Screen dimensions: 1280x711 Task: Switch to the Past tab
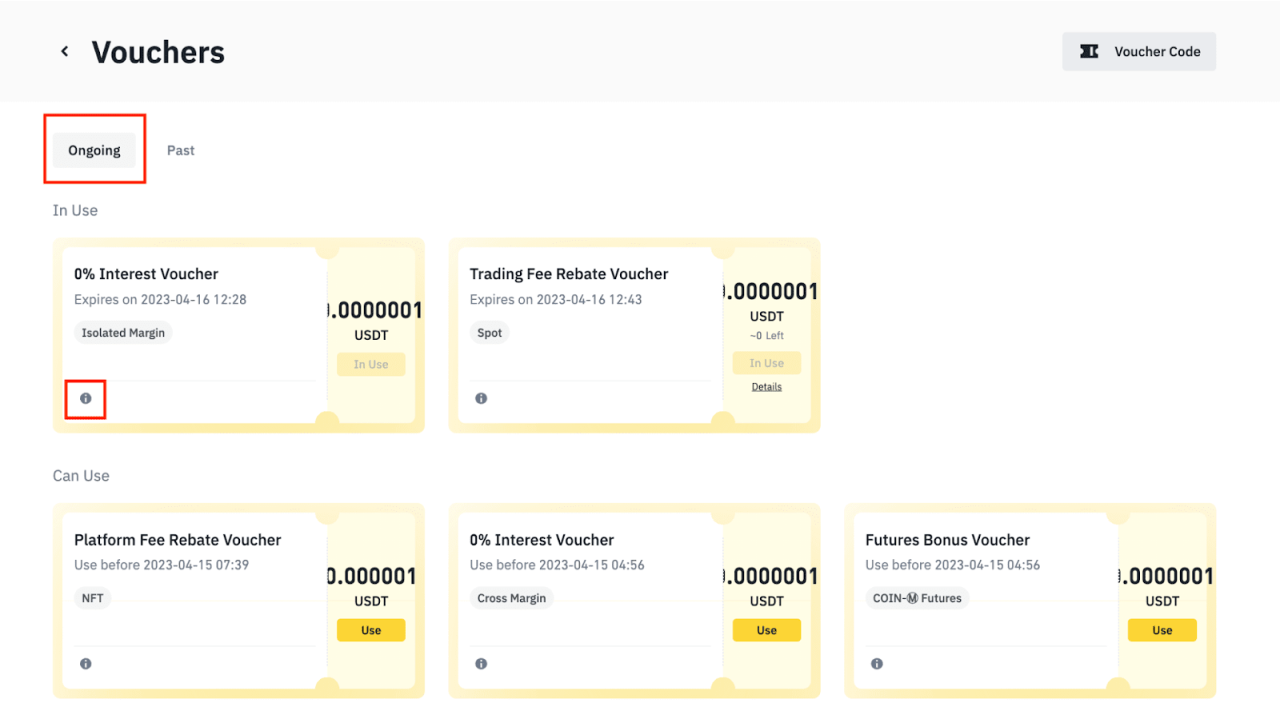click(x=181, y=150)
